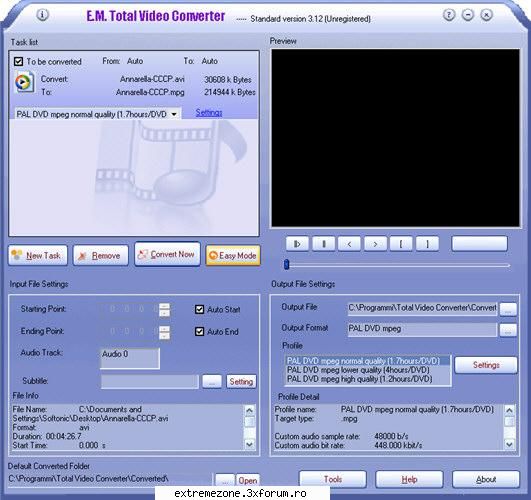Viewport: 531px width, 500px height.
Task: Set the end mark bracket
Action: click(x=427, y=244)
